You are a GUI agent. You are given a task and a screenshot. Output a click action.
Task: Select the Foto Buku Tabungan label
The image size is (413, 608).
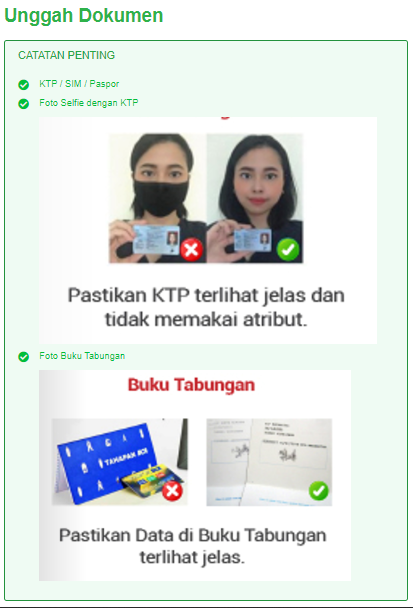click(82, 356)
